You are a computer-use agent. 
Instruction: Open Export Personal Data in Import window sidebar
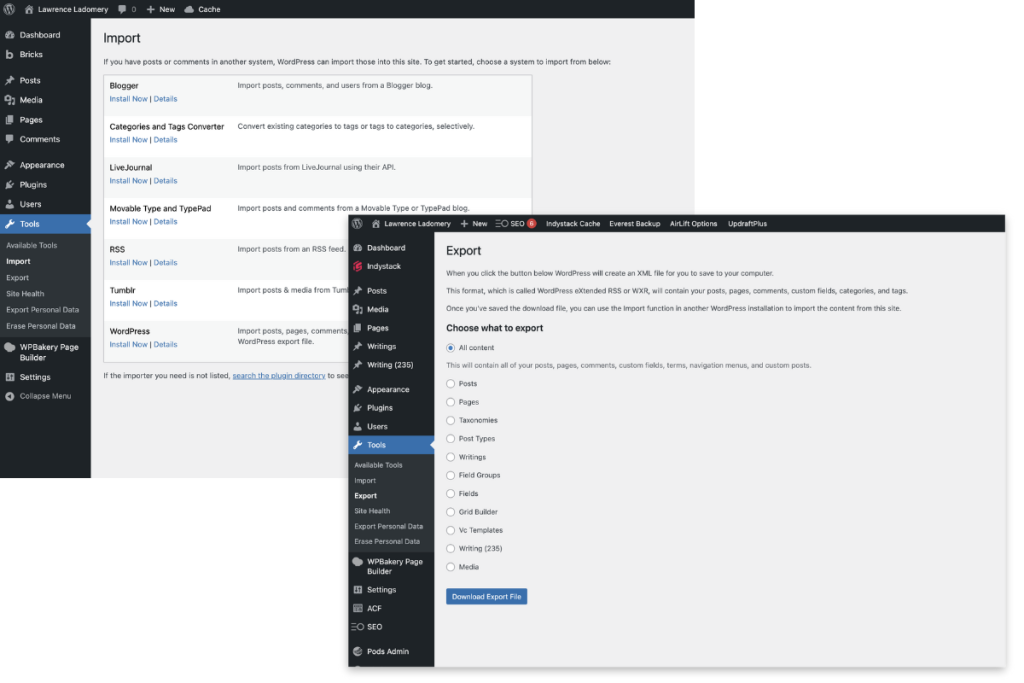[x=42, y=310]
